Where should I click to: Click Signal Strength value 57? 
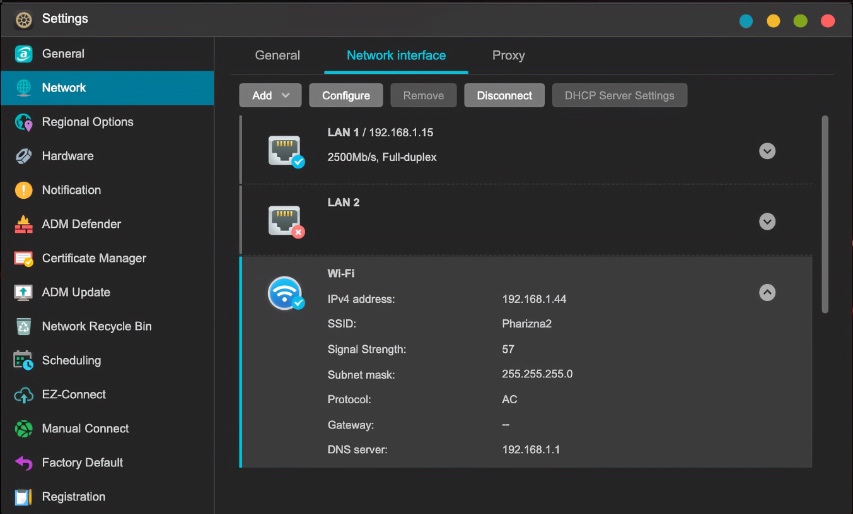coord(508,349)
